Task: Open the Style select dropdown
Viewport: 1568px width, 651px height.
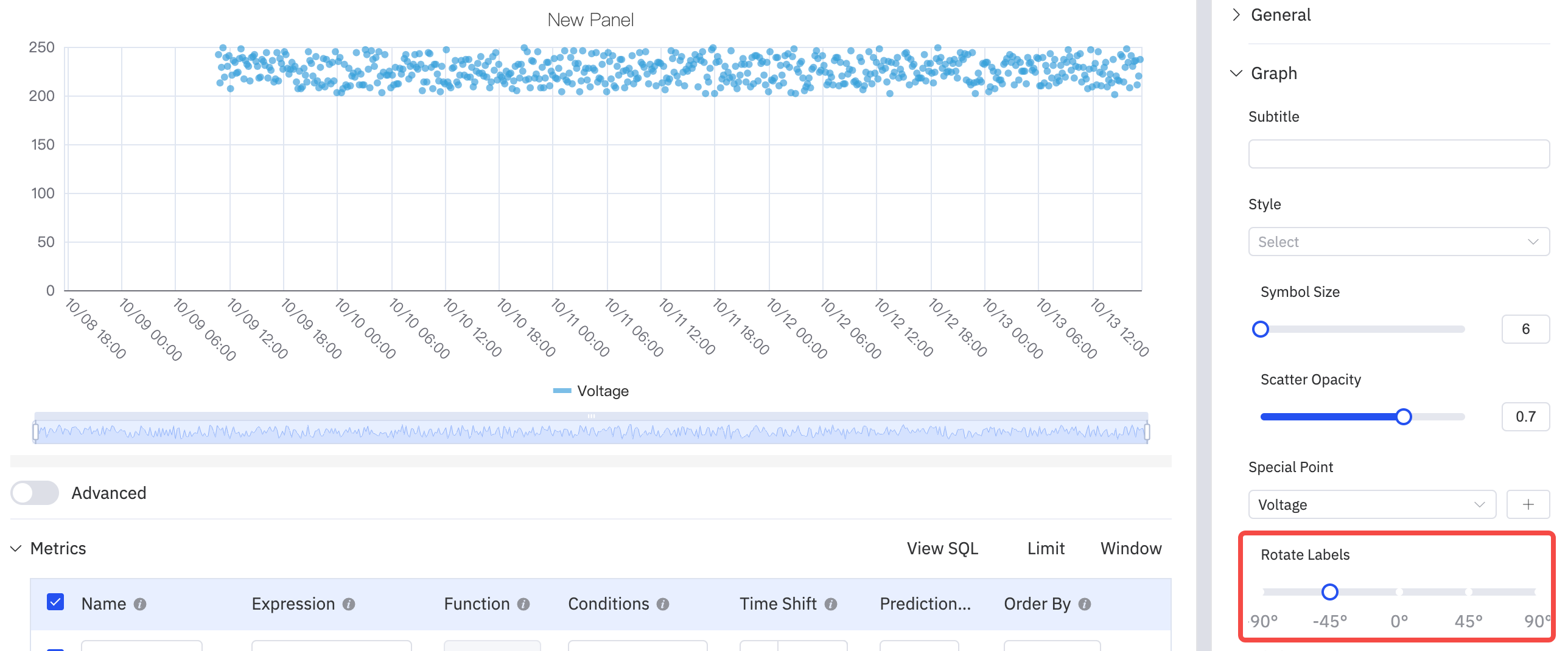Action: (1398, 242)
